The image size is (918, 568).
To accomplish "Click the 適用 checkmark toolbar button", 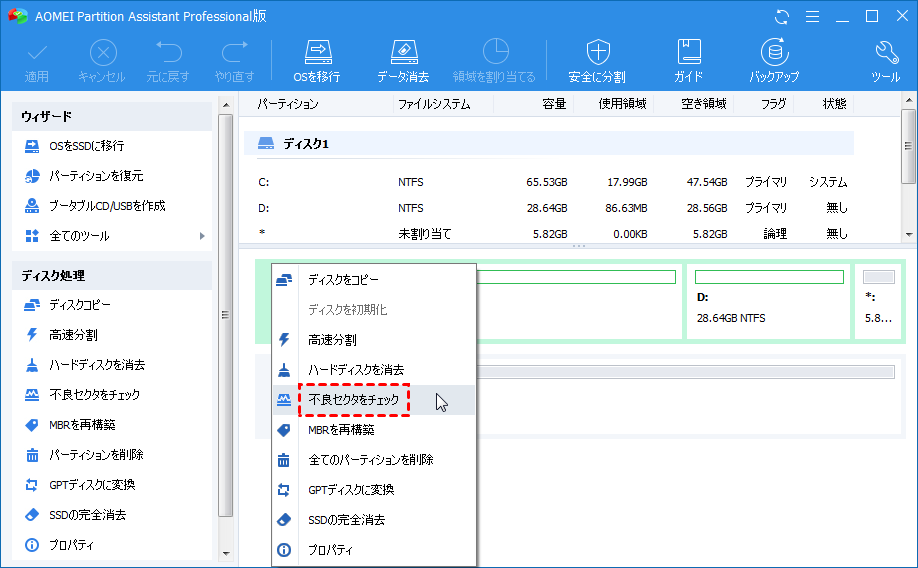I will pyautogui.click(x=37, y=61).
